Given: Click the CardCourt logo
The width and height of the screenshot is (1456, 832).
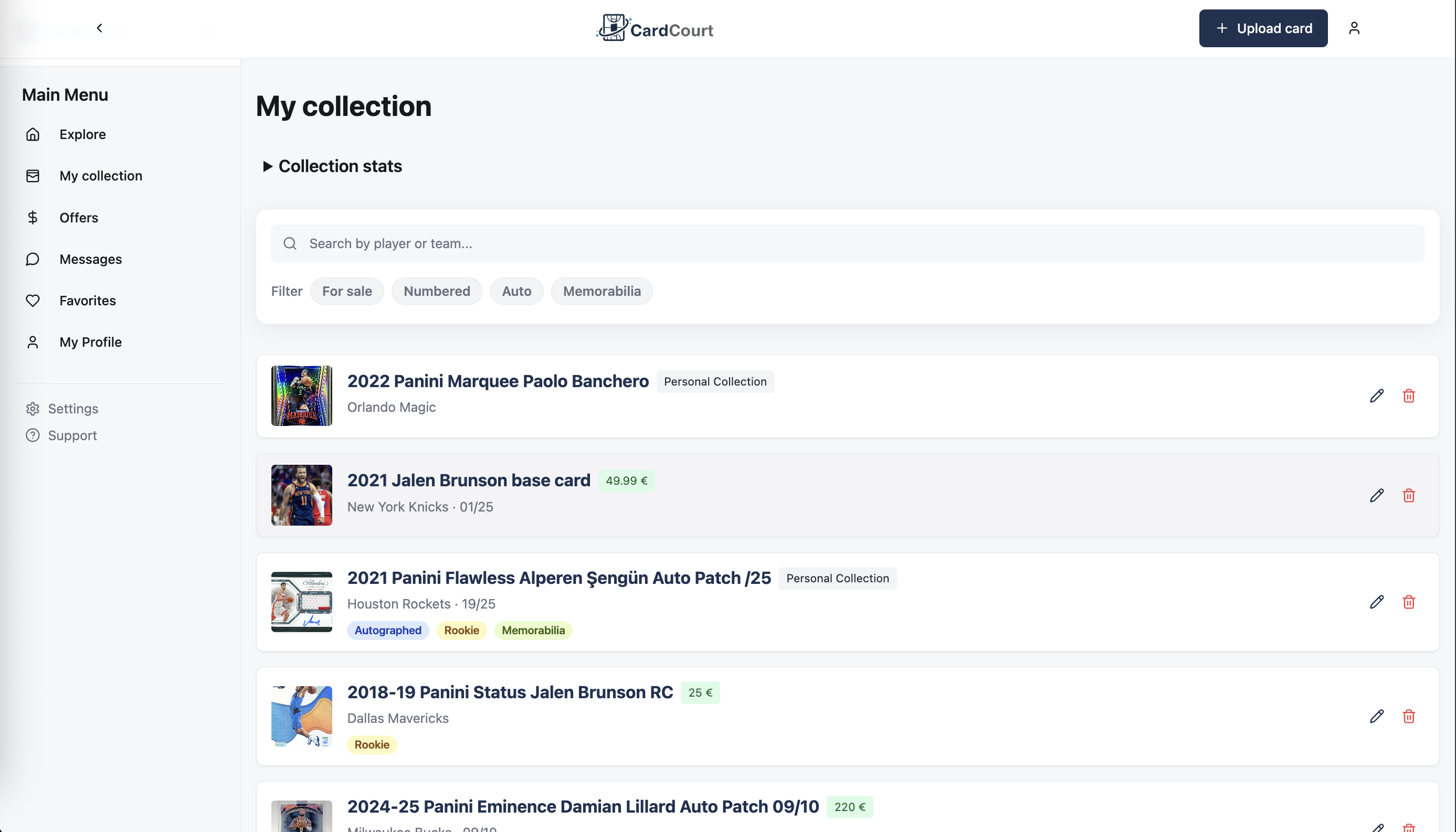Looking at the screenshot, I should 655,28.
